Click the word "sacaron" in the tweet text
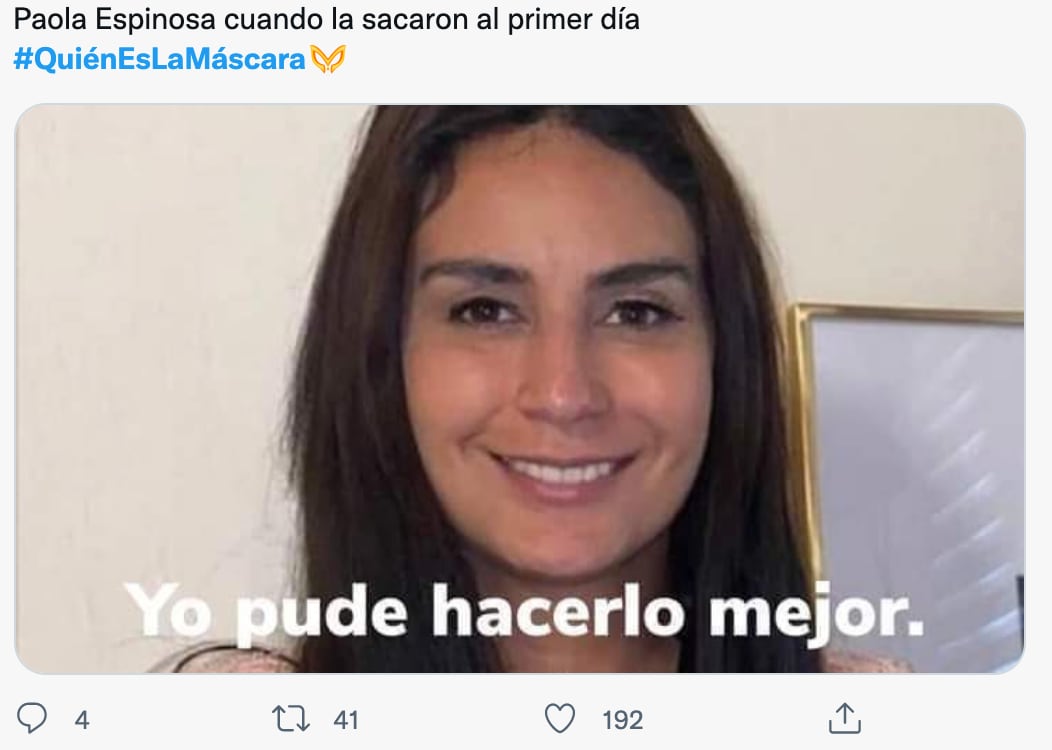Viewport: 1052px width, 750px height. [x=412, y=20]
